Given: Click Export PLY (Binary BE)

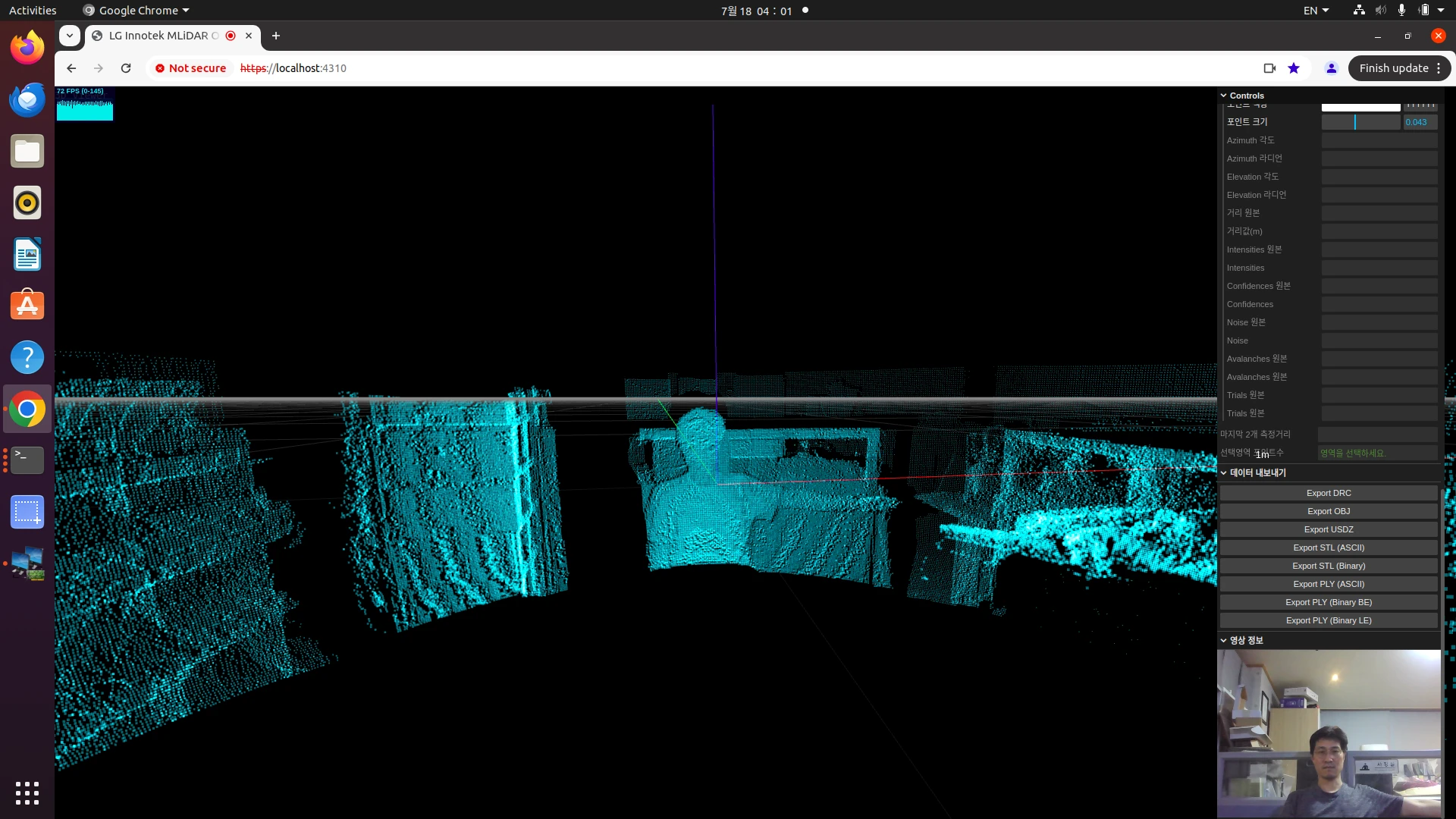Looking at the screenshot, I should coord(1328,602).
